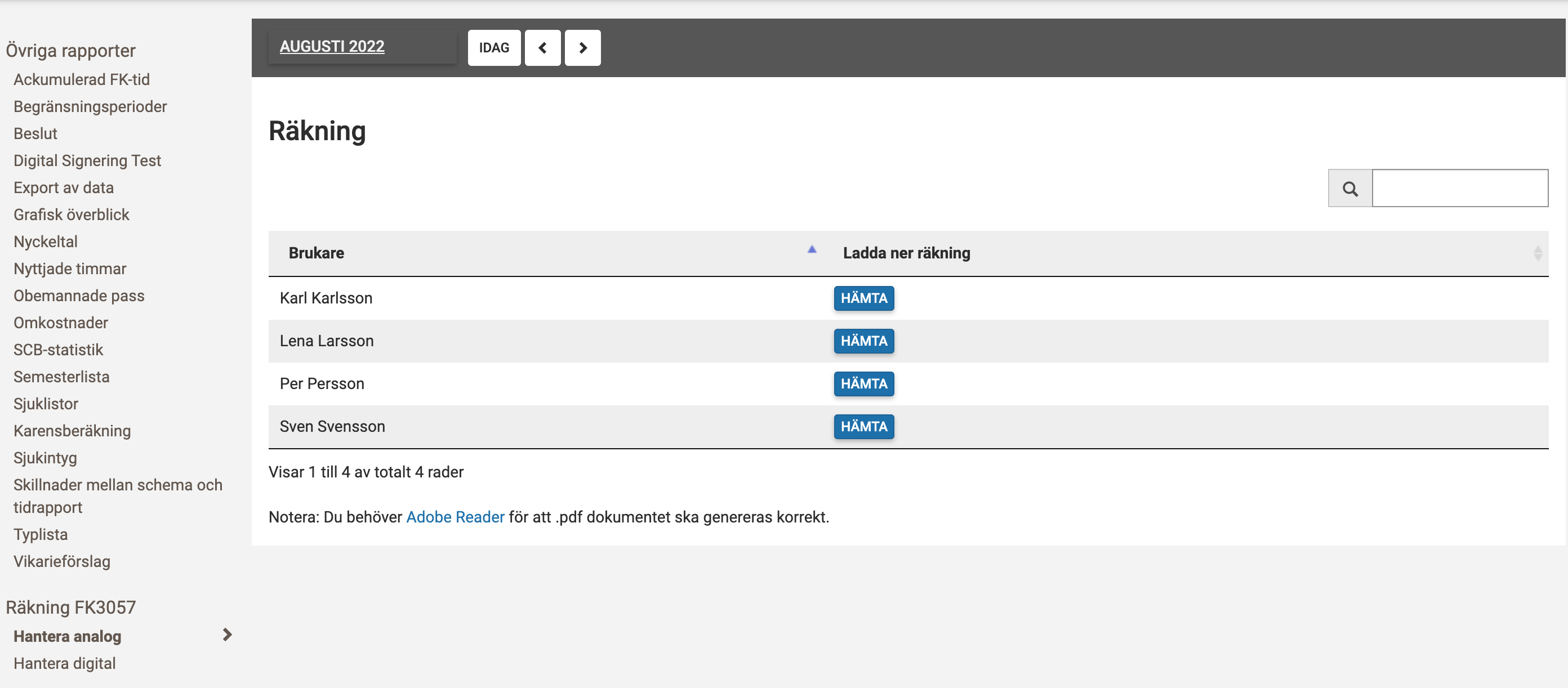Open the AUGUSTI 2022 date picker
The width and height of the screenshot is (1568, 688).
(x=332, y=46)
